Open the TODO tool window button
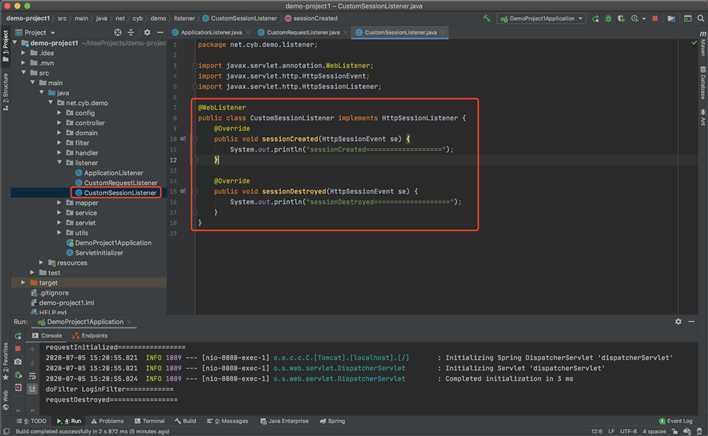 (x=32, y=421)
